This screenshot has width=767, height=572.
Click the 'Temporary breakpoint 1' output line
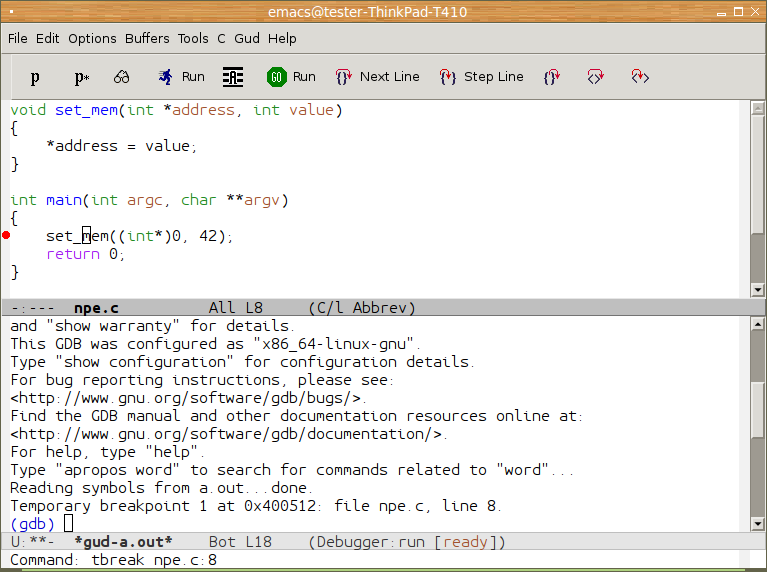[256, 506]
